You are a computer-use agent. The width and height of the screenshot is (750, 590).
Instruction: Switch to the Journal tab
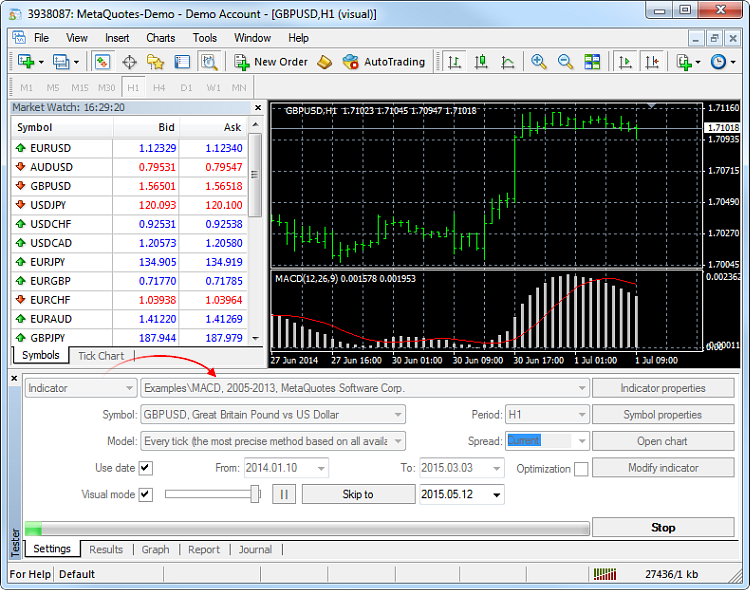(x=255, y=549)
